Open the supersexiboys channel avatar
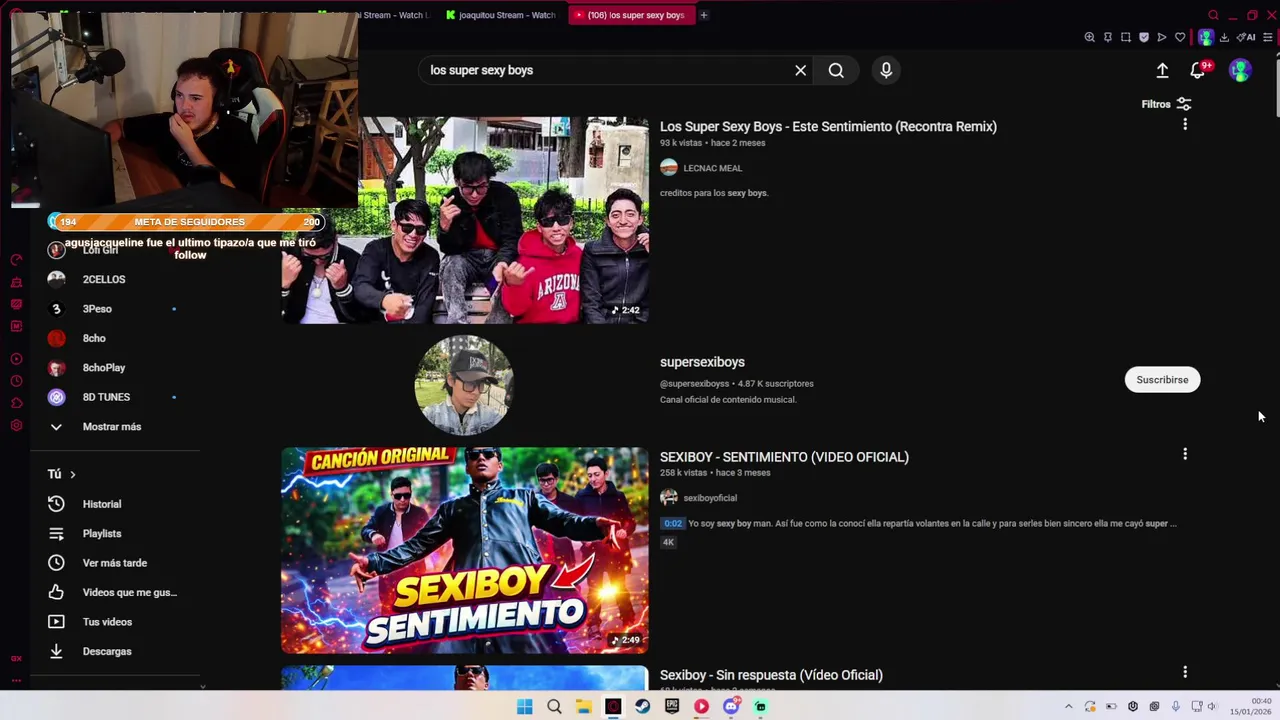This screenshot has width=1280, height=720. (x=464, y=385)
